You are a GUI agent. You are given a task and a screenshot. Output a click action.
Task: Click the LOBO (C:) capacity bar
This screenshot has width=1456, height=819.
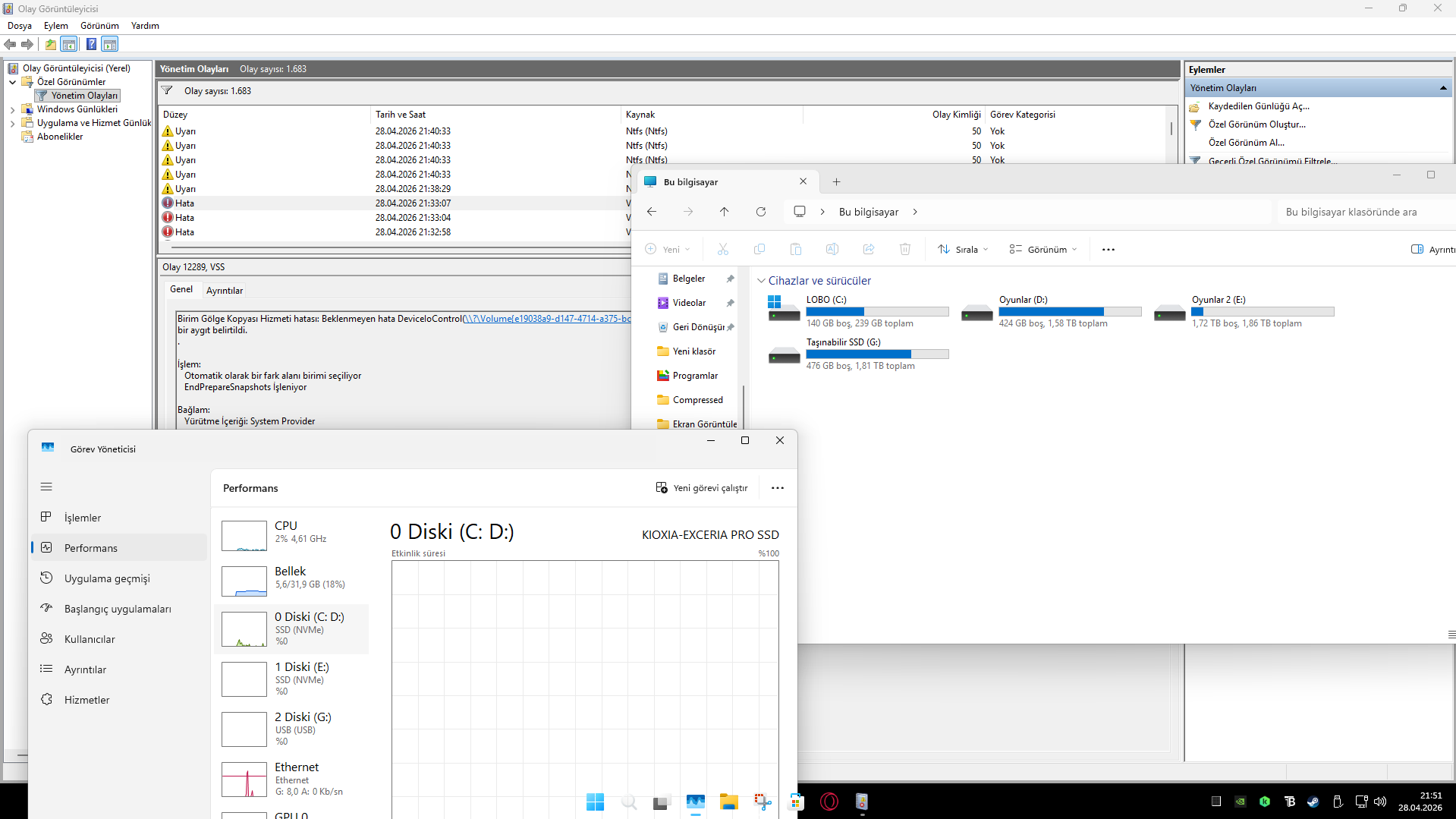tap(877, 311)
